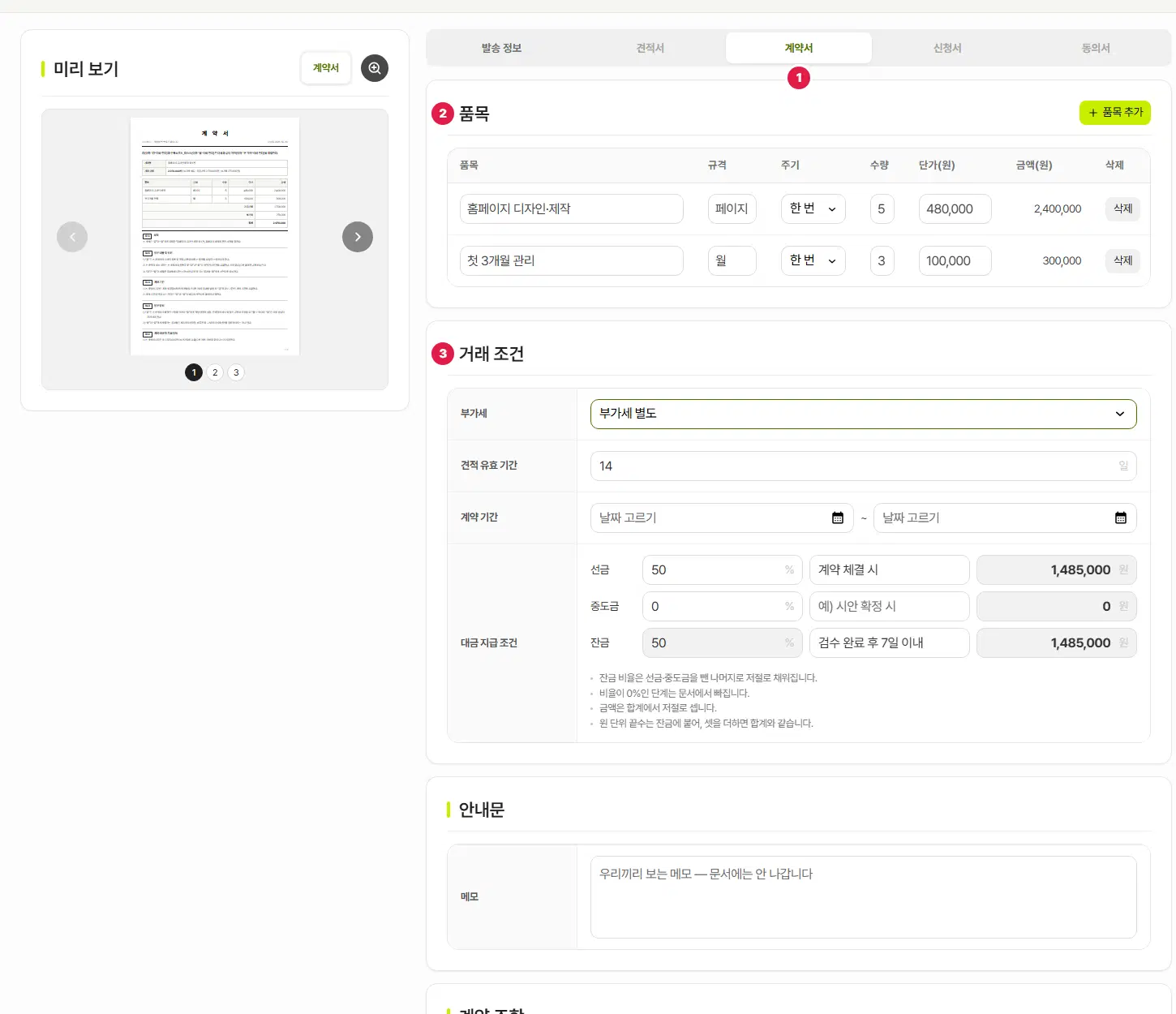Viewport: 1176px width, 1014px height.
Task: Click the 2,400,000 amount value
Action: [x=1058, y=208]
